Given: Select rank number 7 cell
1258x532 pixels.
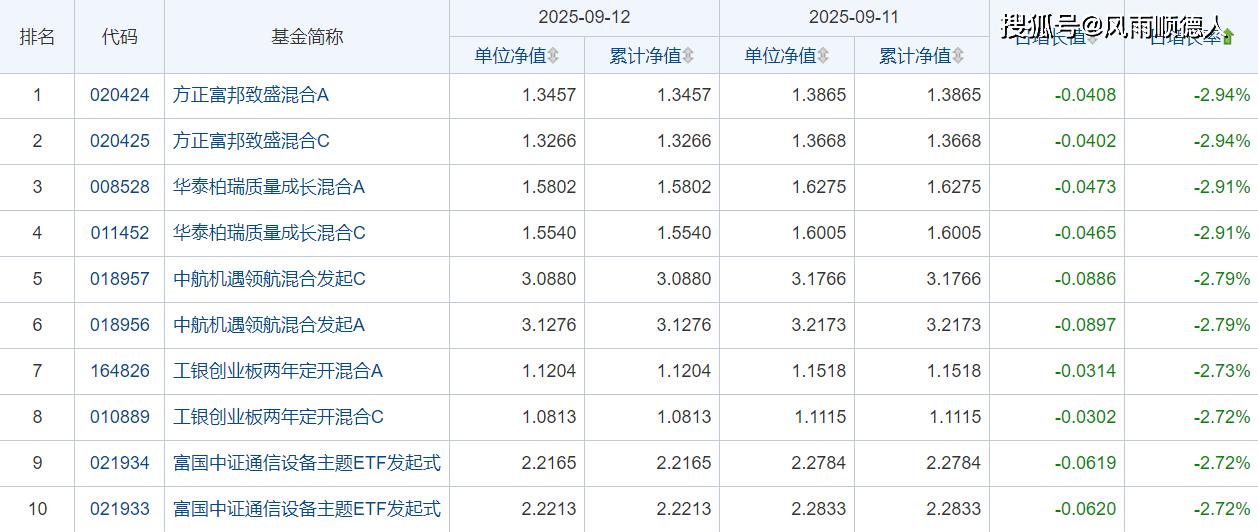Looking at the screenshot, I should point(37,372).
